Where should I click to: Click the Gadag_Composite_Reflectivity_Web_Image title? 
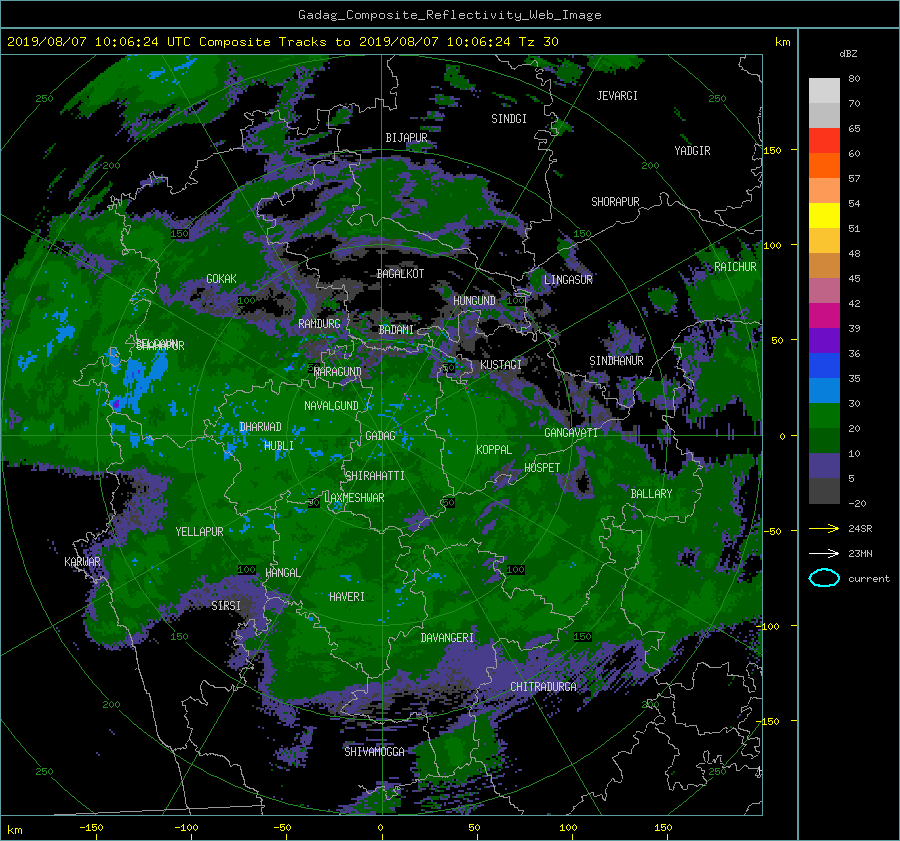click(x=449, y=15)
